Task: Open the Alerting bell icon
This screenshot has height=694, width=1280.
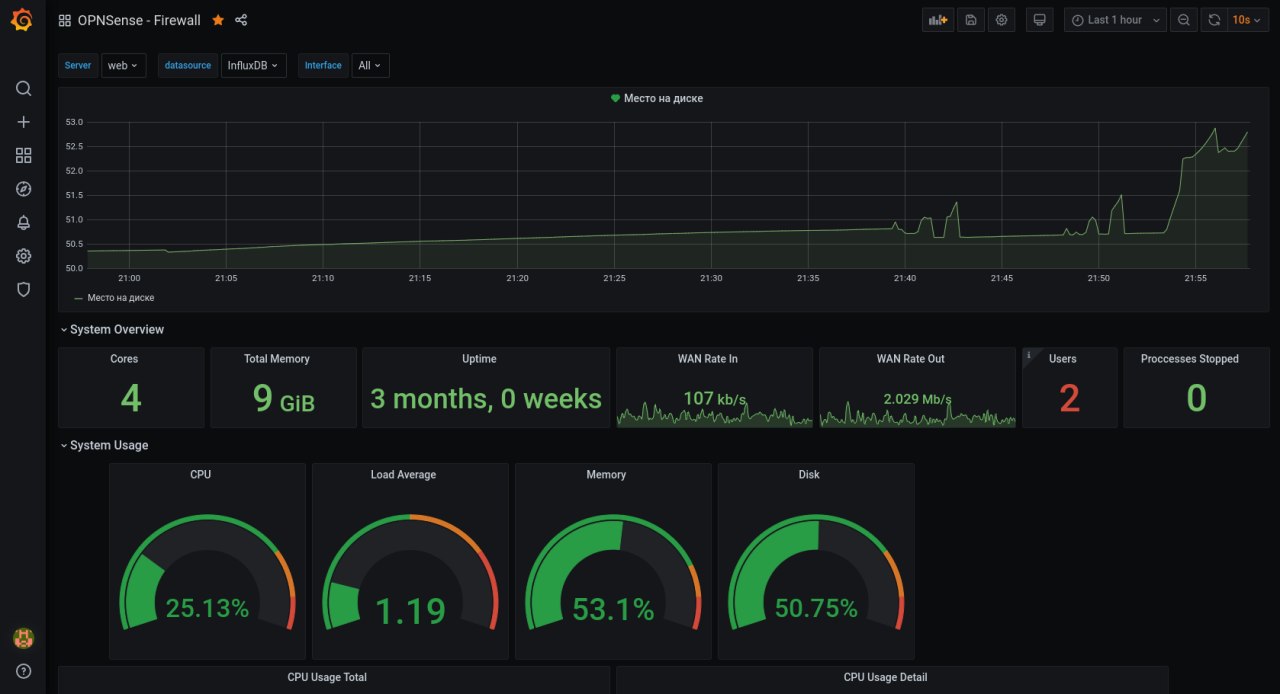Action: [23, 222]
